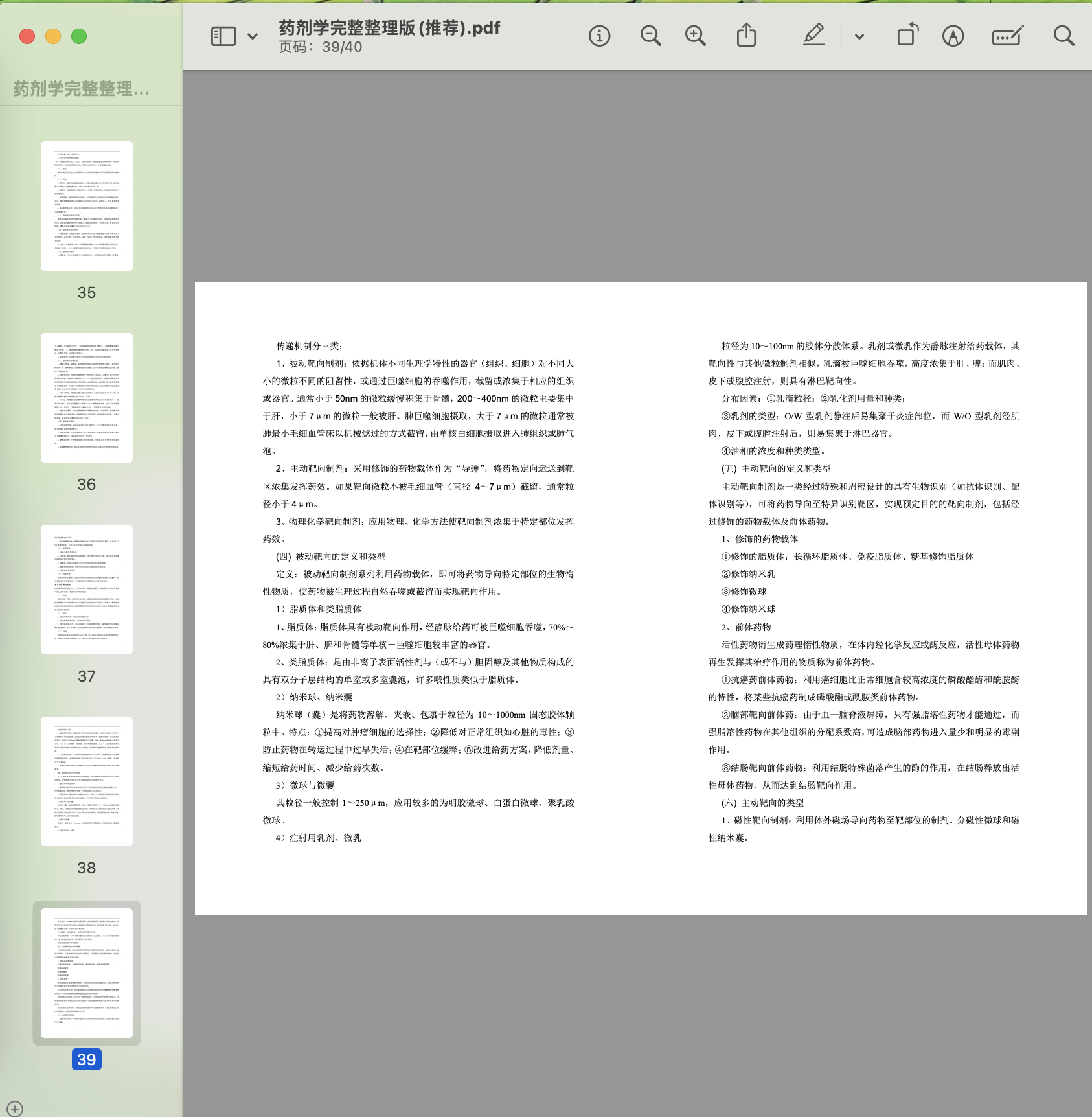
Task: Open the form filling tool
Action: click(1007, 36)
